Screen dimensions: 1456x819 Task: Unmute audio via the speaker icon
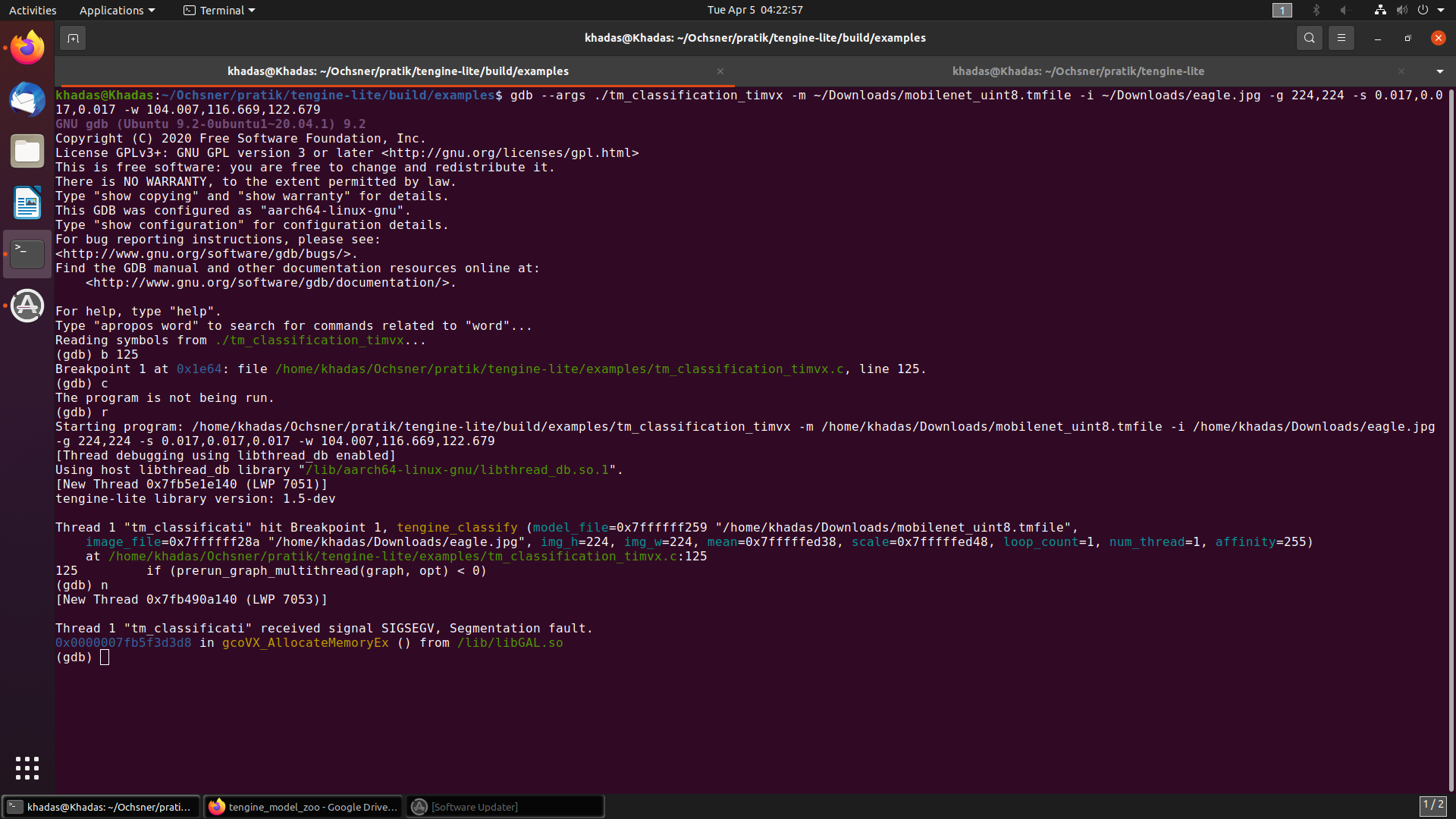(1400, 10)
